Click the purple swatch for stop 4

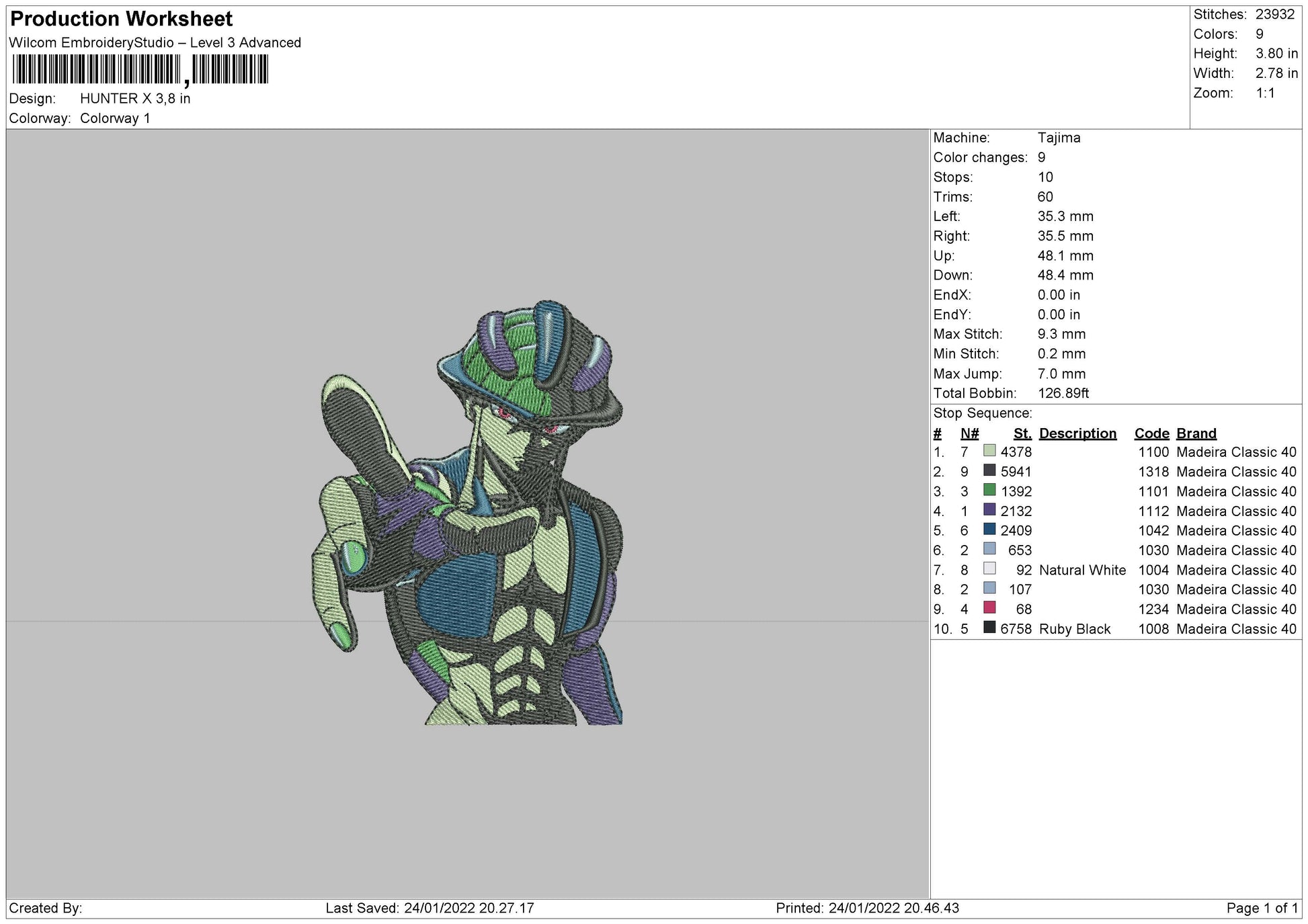pyautogui.click(x=989, y=509)
